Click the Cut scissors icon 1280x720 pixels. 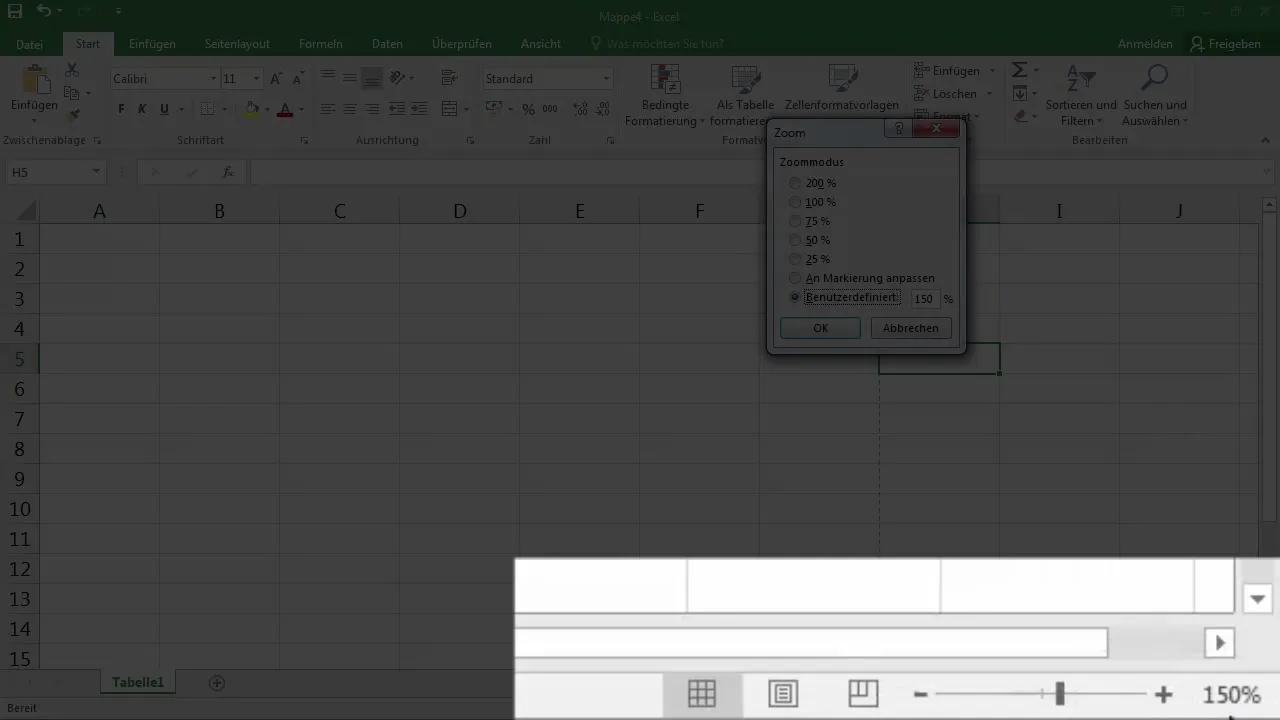(72, 70)
